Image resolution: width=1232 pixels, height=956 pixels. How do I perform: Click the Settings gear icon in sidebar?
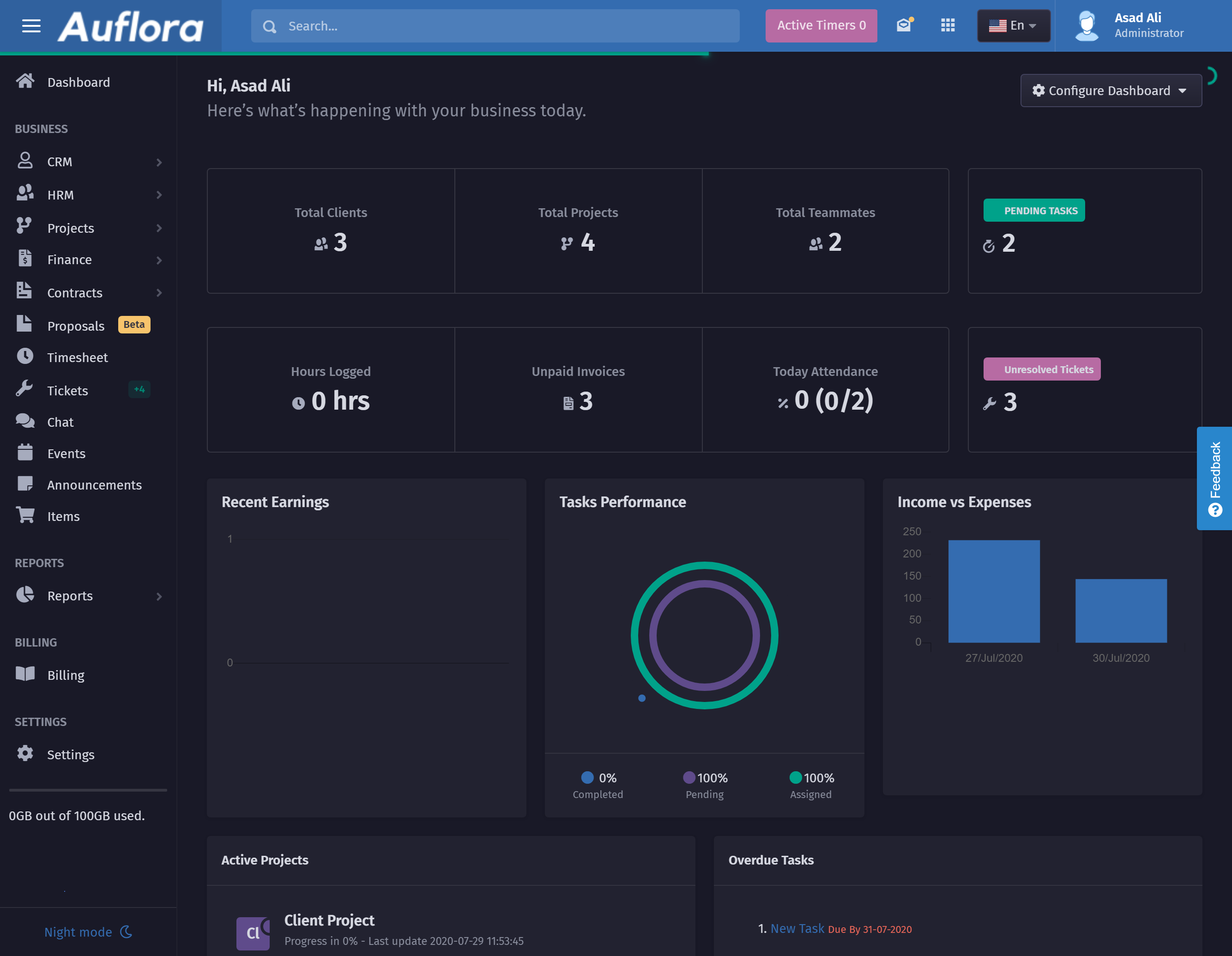(25, 753)
